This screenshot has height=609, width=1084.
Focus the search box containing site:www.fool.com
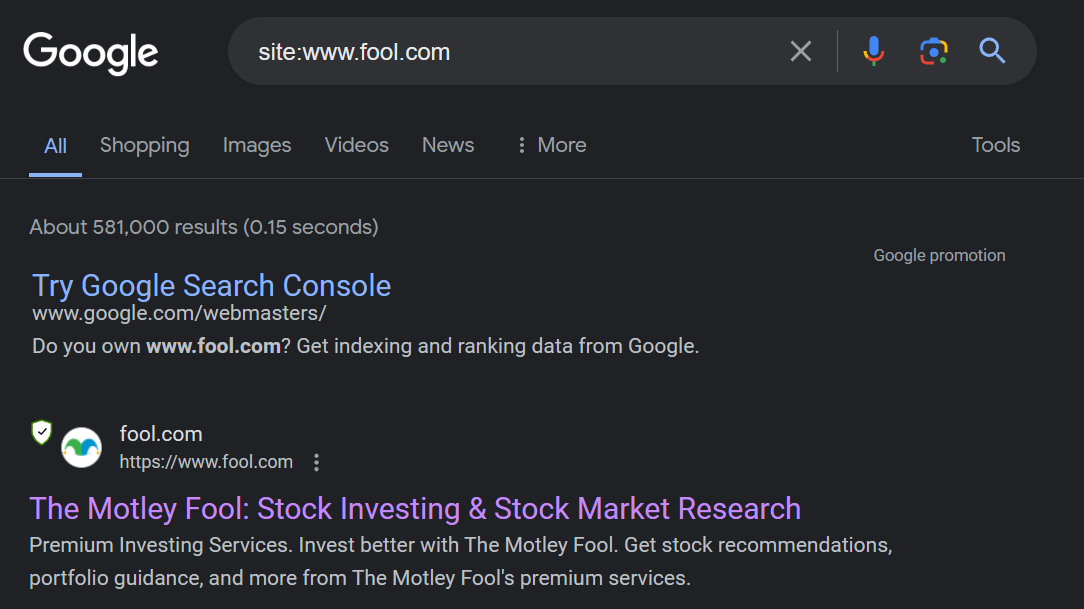tap(500, 52)
